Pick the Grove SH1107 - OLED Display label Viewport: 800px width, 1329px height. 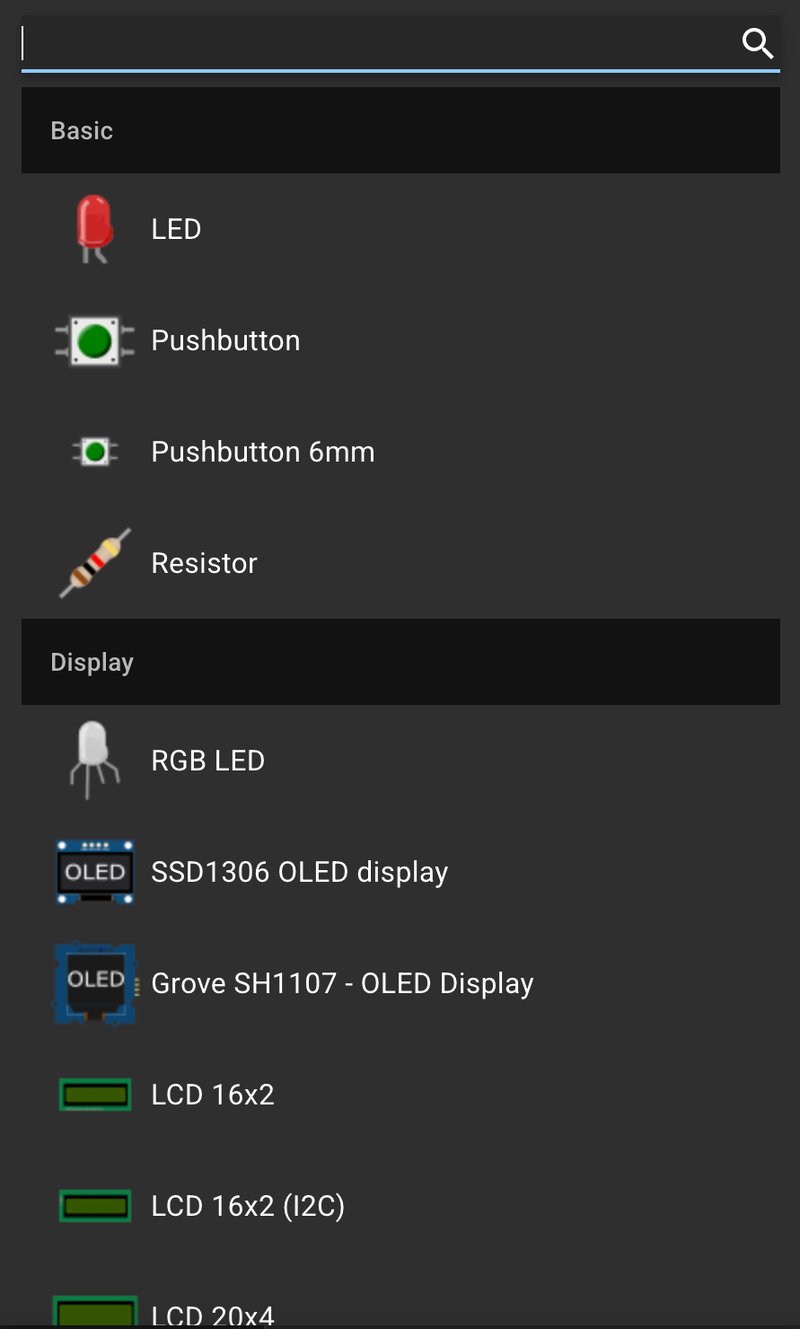click(342, 983)
